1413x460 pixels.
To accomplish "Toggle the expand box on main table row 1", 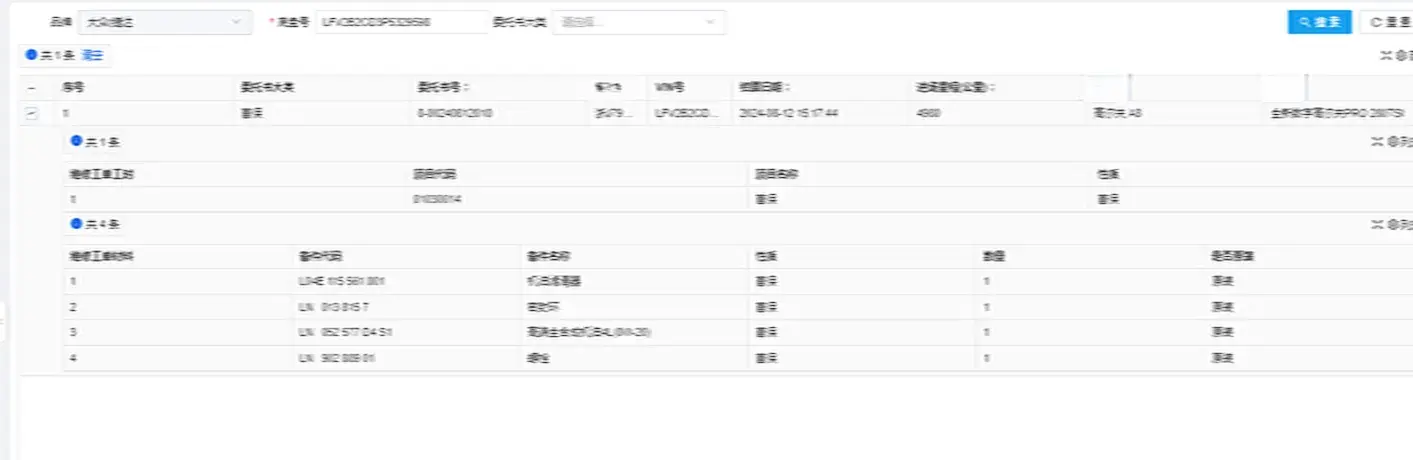I will tap(31, 113).
